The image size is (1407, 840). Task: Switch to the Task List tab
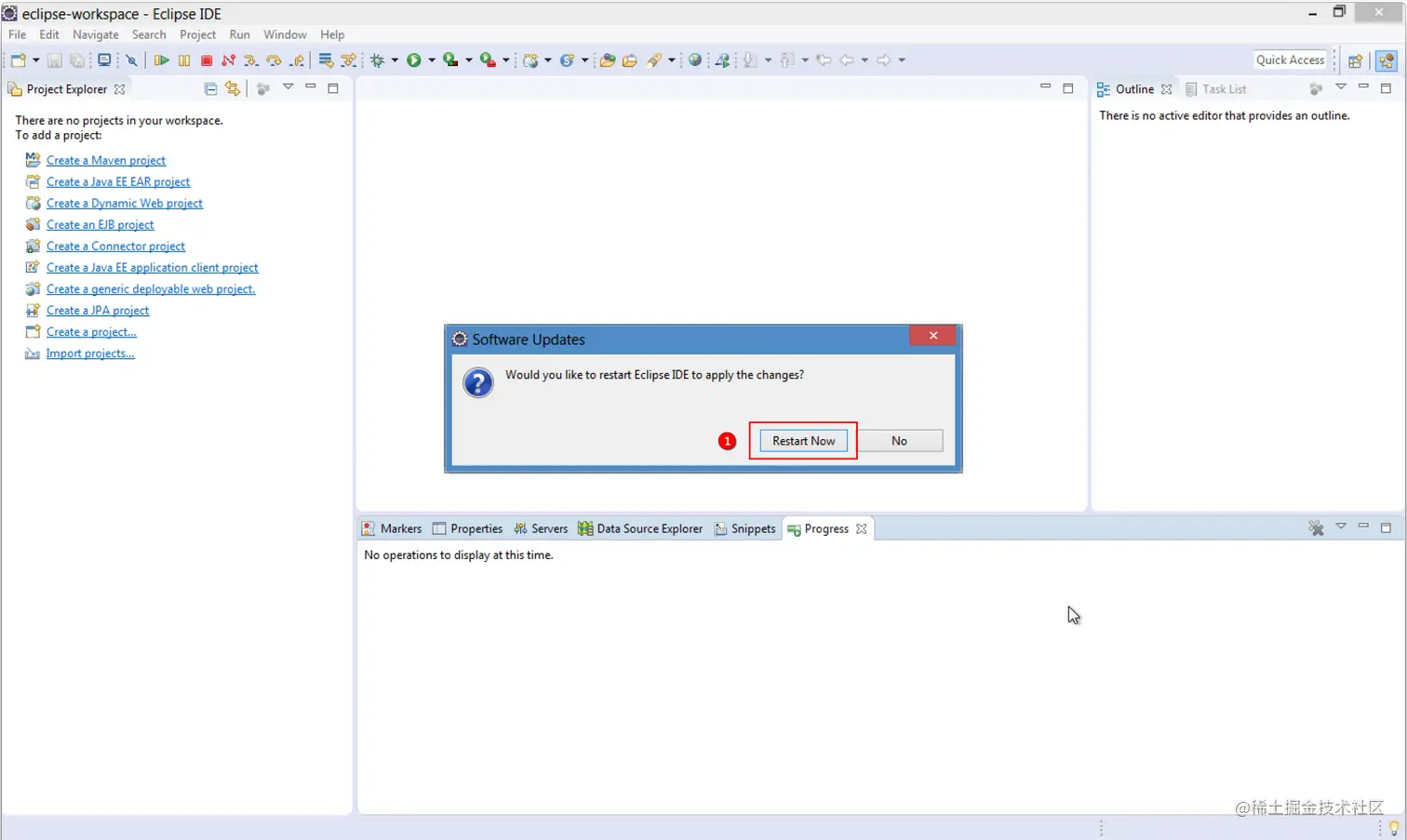click(1216, 89)
